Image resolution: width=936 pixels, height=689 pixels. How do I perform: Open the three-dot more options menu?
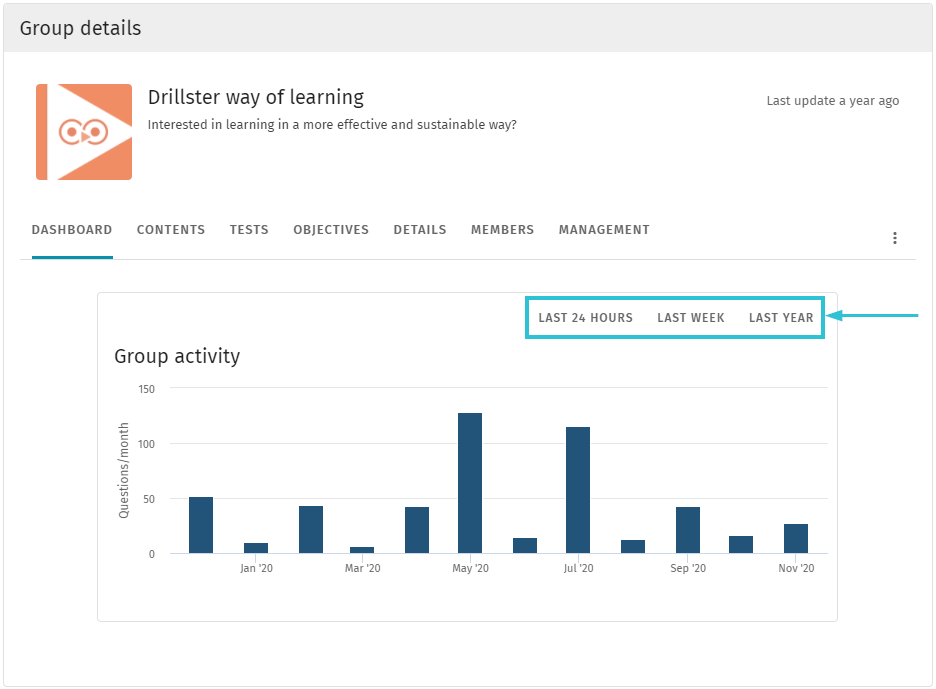point(895,238)
